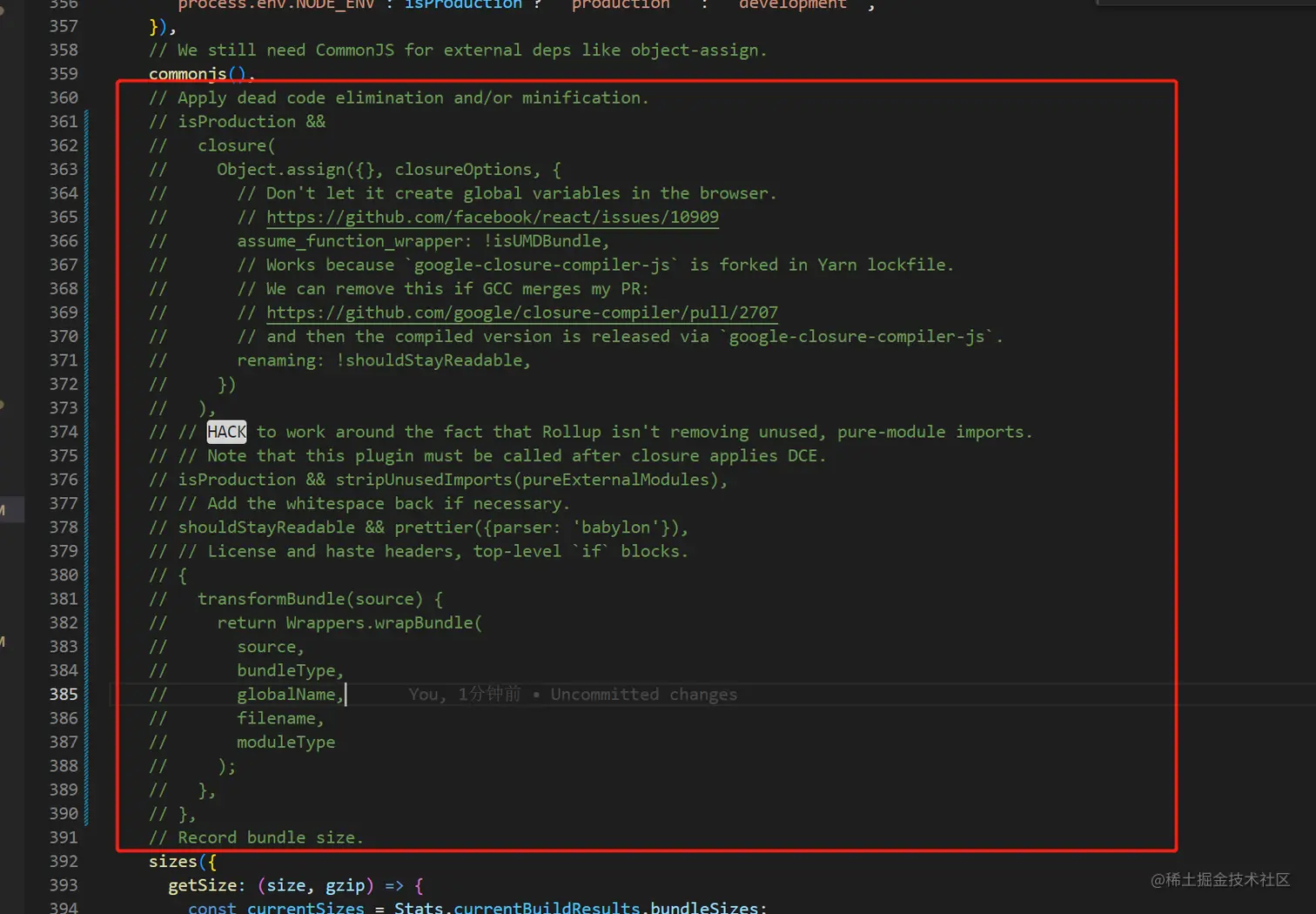Click the 'We still need CommonJS' comment
The width and height of the screenshot is (1316, 914).
click(x=458, y=50)
